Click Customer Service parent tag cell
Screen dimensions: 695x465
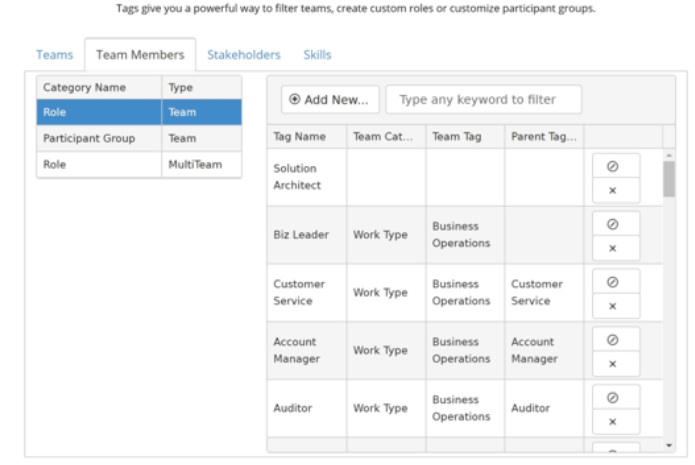click(544, 293)
